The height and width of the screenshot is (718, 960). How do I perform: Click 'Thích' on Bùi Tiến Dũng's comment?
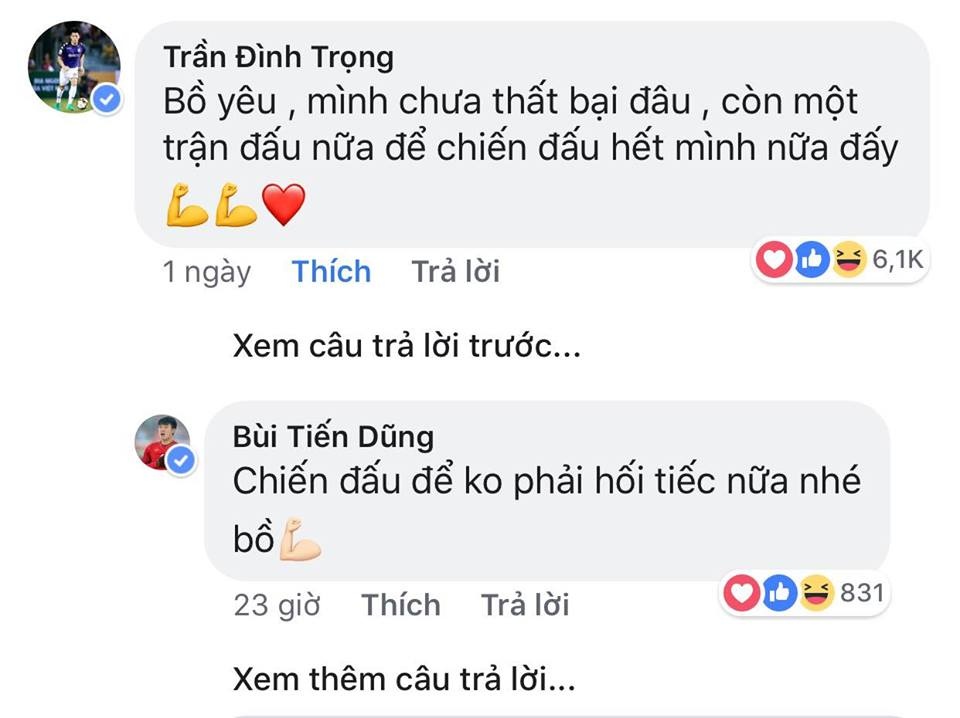[401, 604]
